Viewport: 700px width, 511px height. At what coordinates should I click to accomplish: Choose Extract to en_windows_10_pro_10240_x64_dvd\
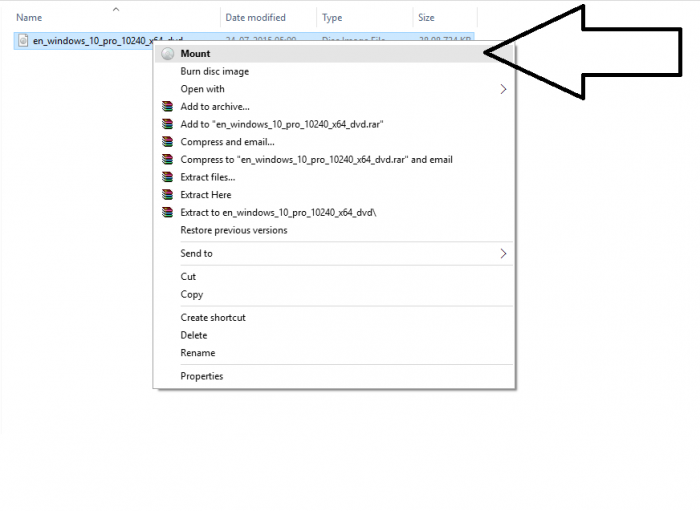click(x=334, y=212)
